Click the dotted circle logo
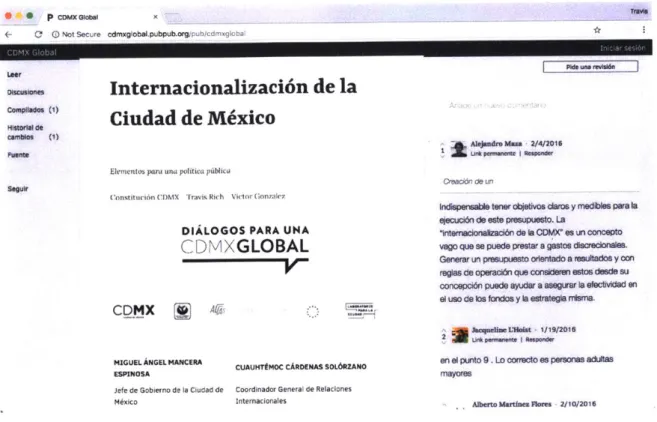657x422 pixels. pos(313,312)
